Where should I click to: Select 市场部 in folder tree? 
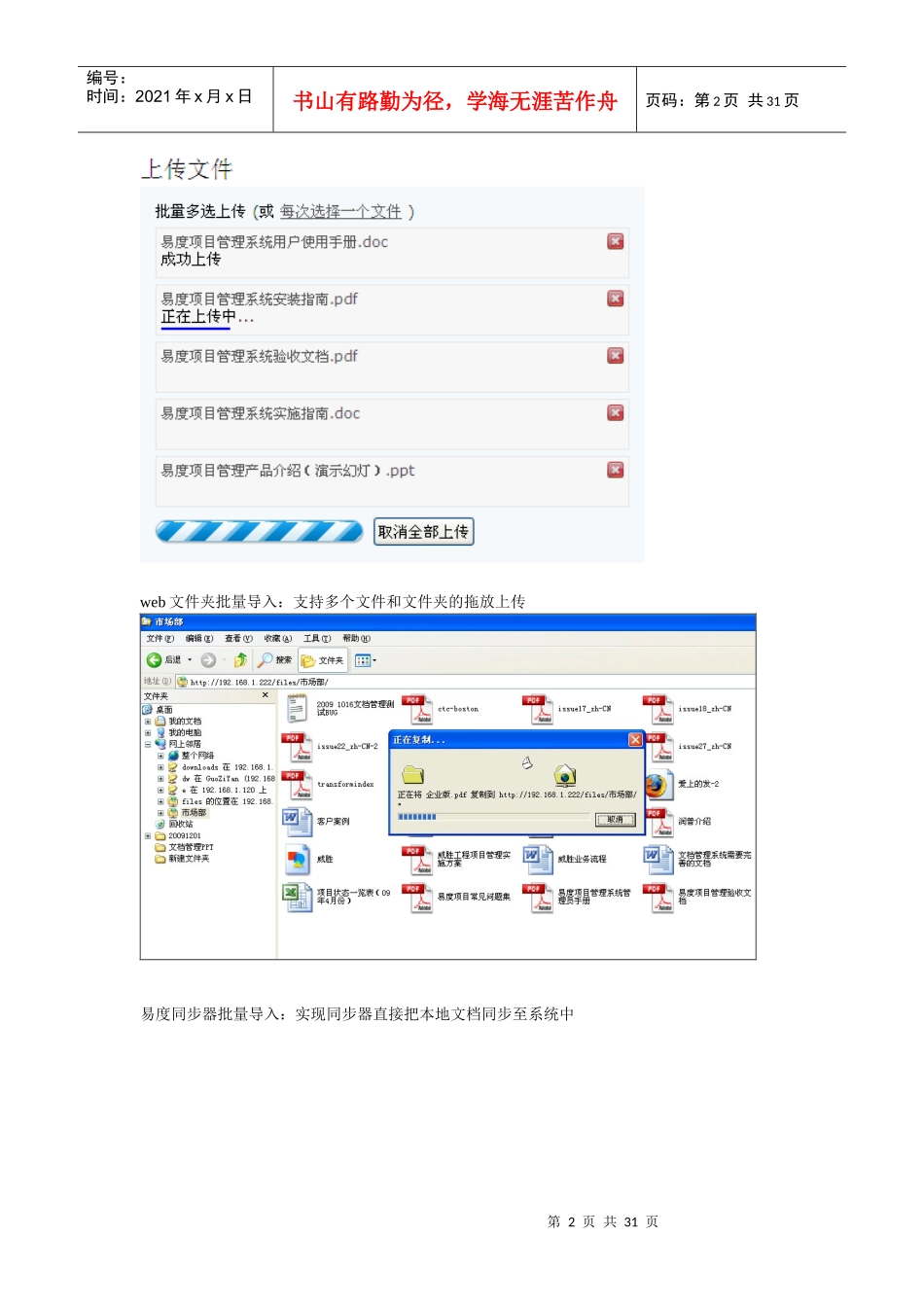click(194, 813)
